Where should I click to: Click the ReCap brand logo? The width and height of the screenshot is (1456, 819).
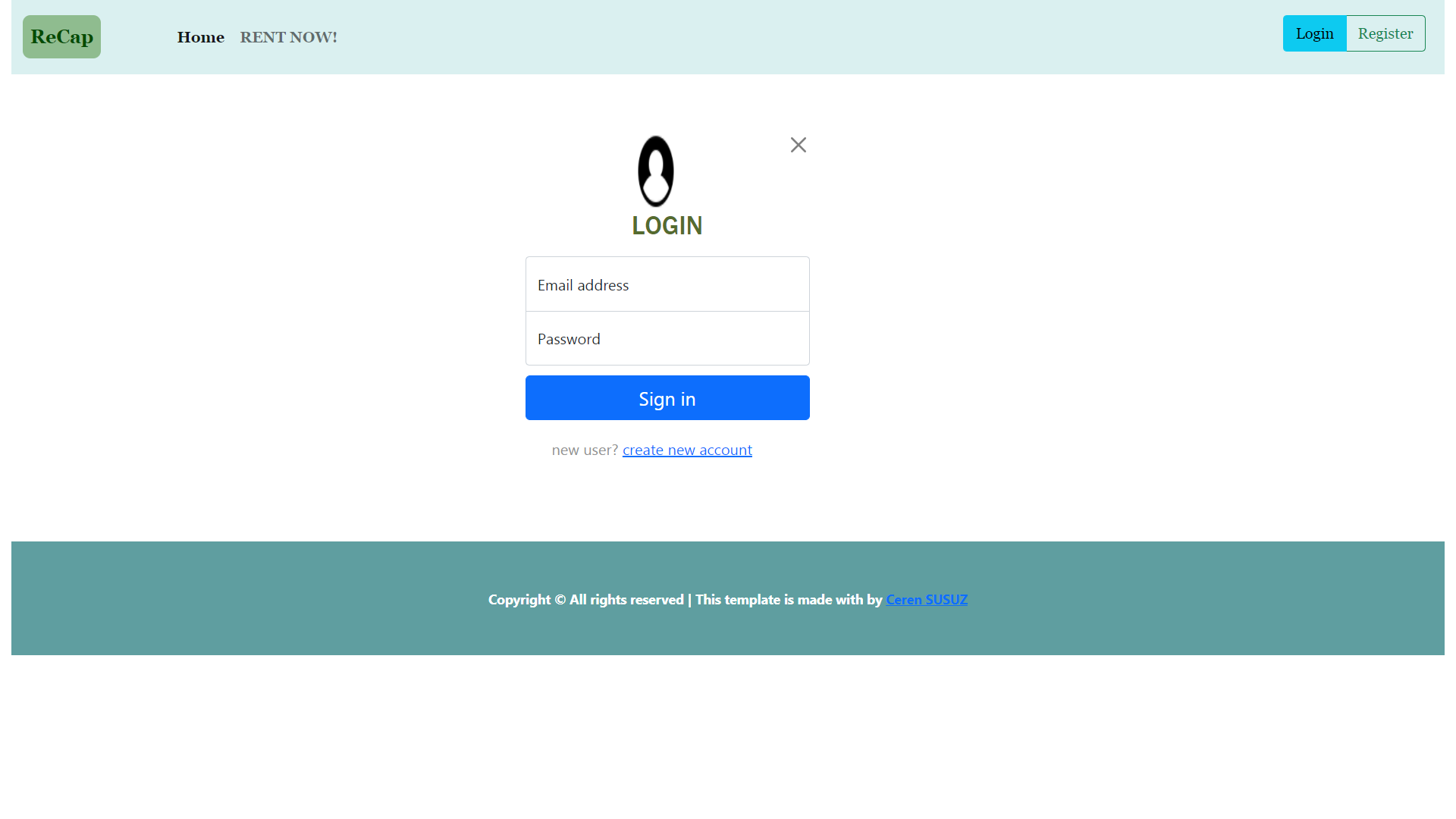pyautogui.click(x=61, y=37)
